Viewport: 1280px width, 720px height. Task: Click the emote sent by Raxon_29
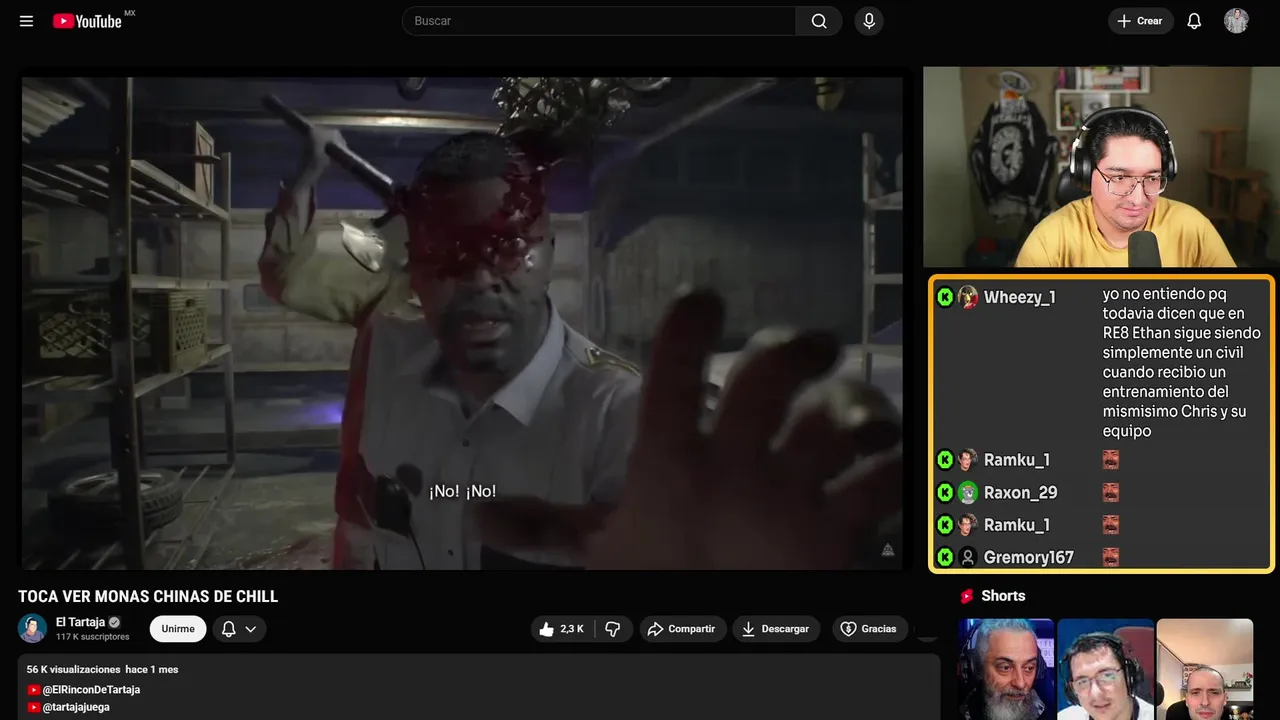pos(1111,492)
